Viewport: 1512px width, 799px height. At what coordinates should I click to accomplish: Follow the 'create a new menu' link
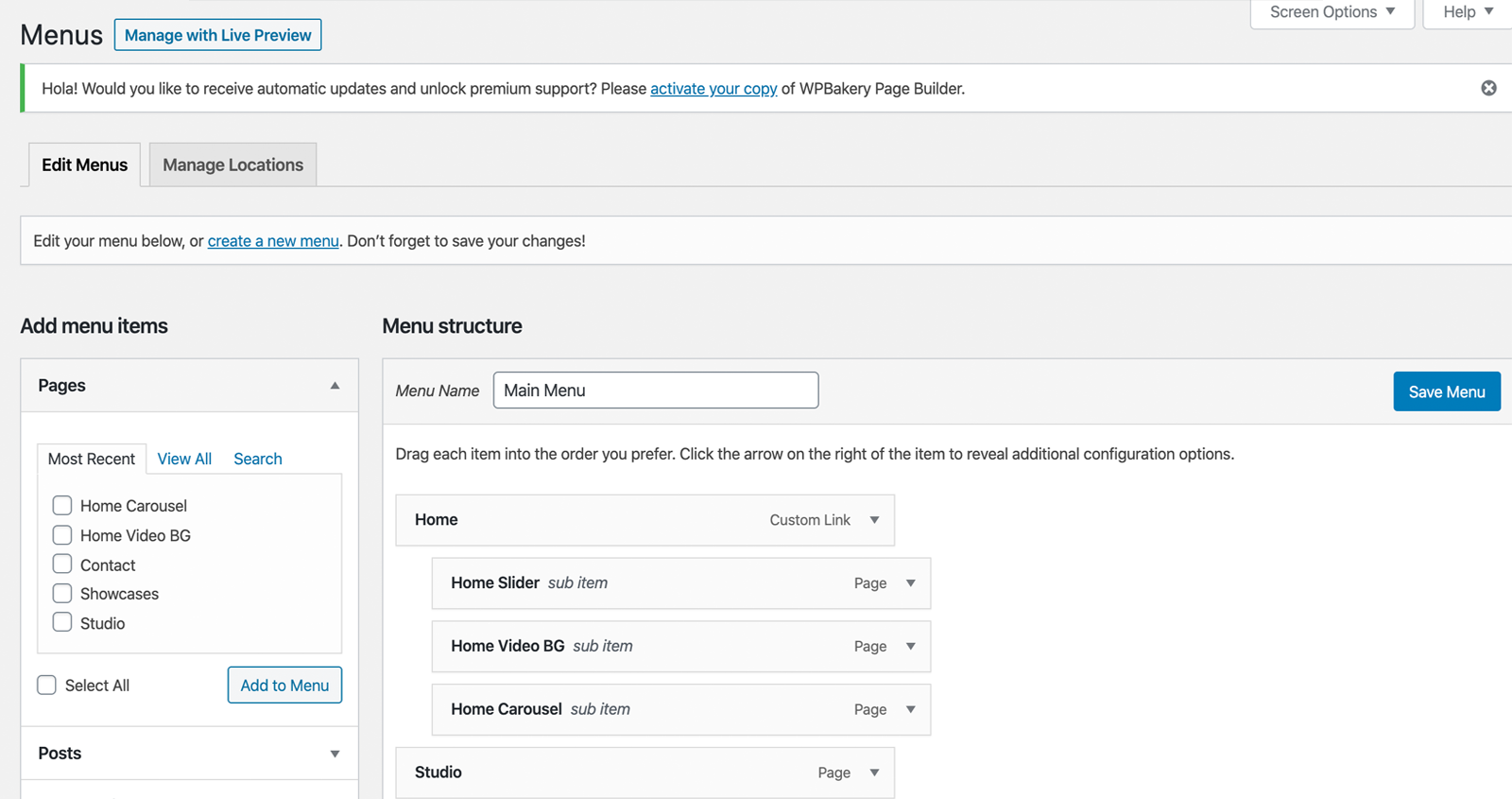tap(273, 241)
